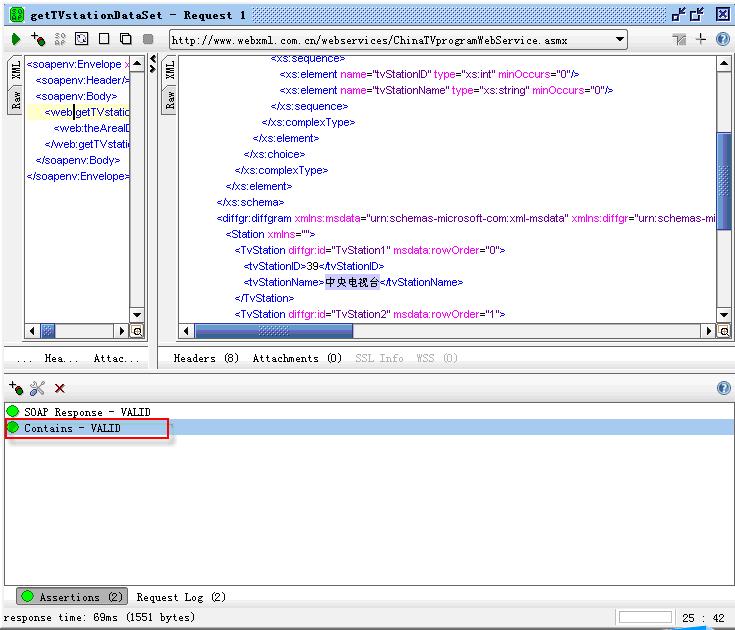Click the help icon in the assertions panel
The image size is (735, 630).
pyautogui.click(x=723, y=388)
